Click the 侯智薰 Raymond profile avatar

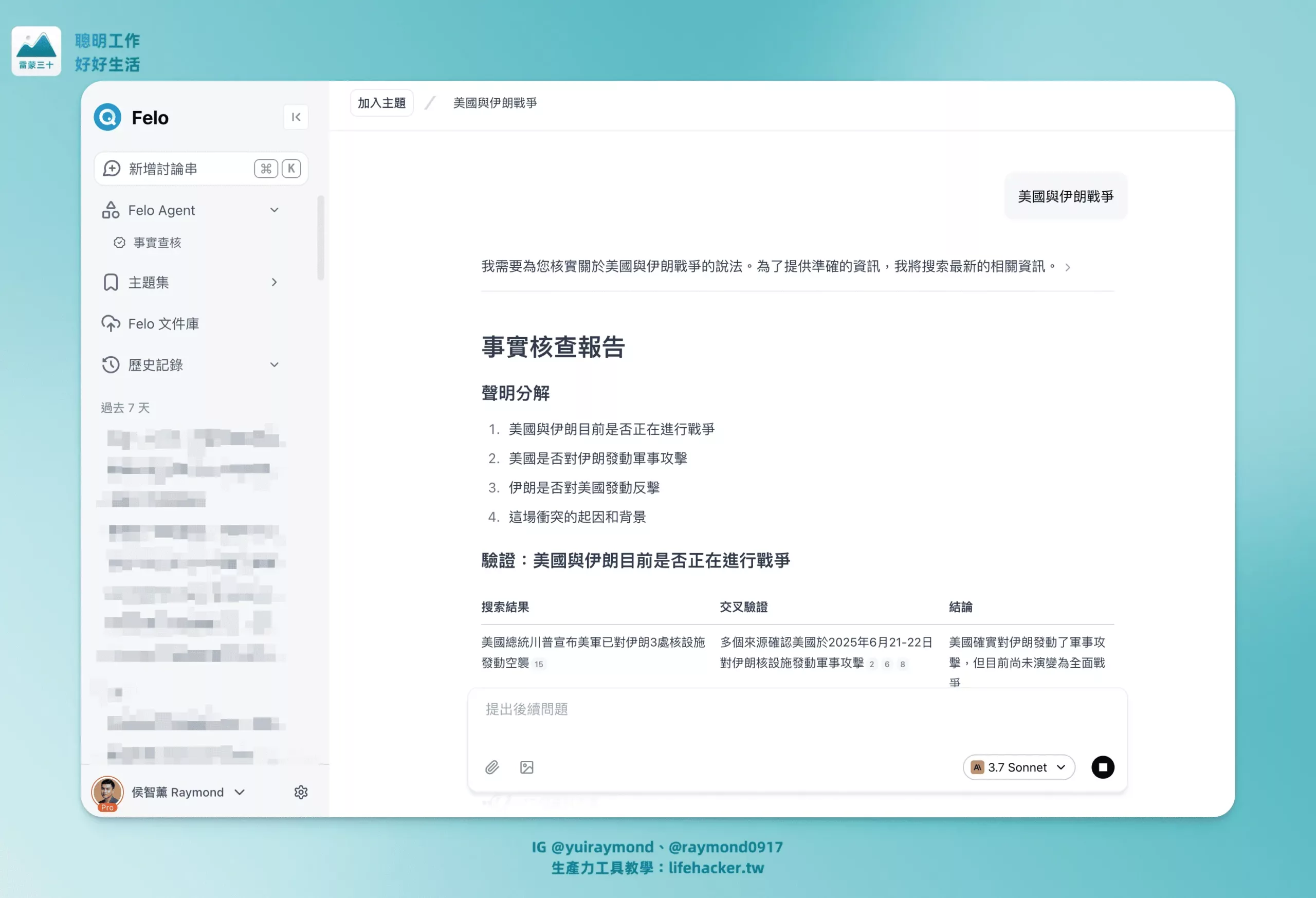107,792
